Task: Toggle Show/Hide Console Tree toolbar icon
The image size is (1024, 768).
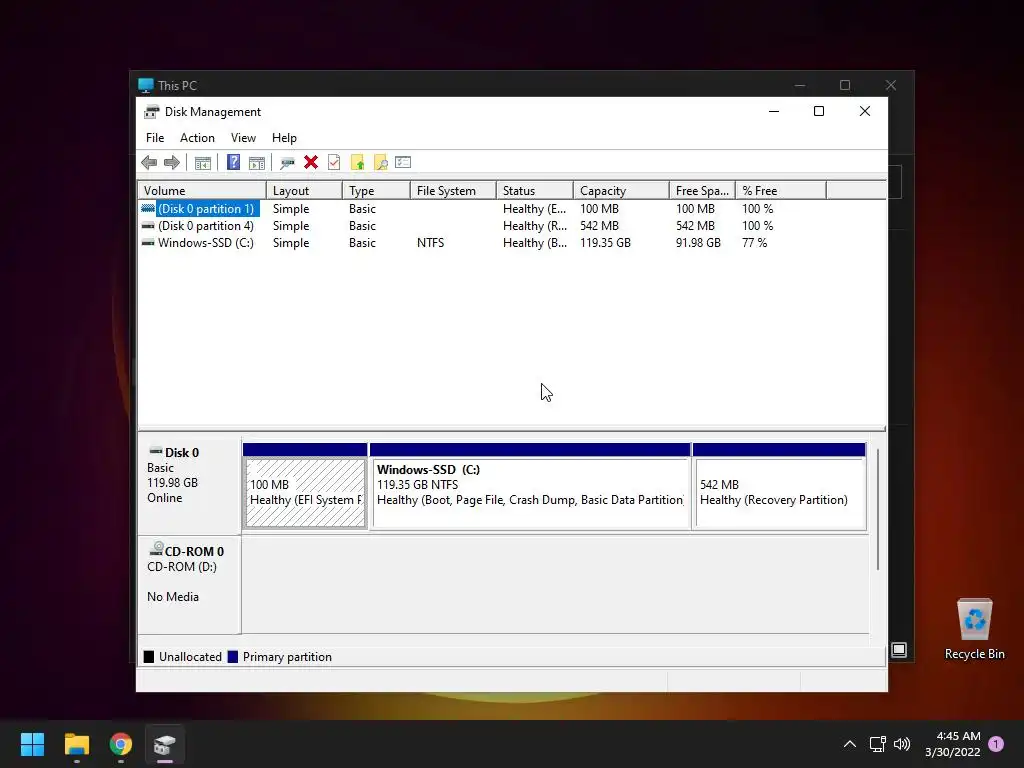Action: coord(203,163)
